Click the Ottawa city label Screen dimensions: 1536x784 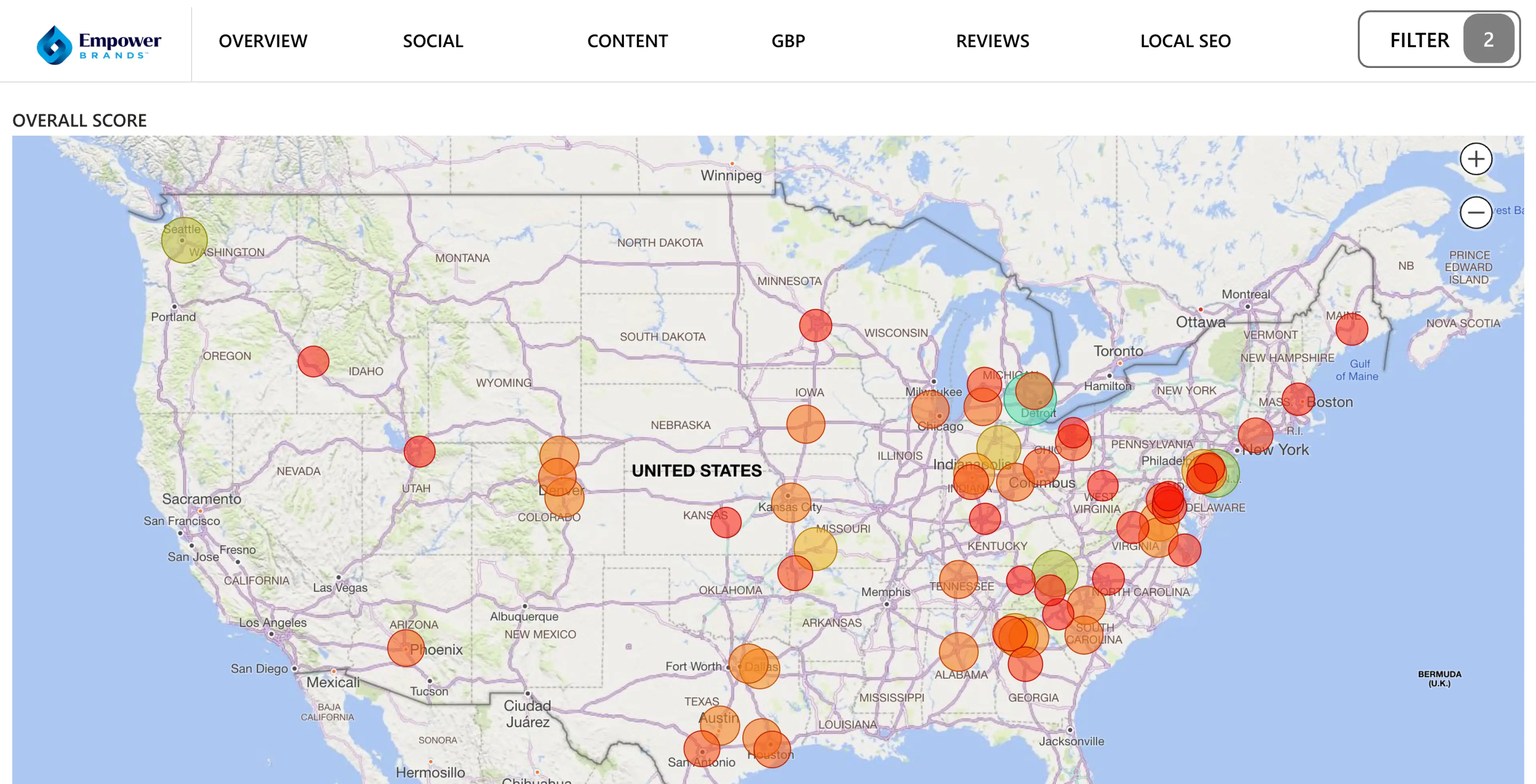[x=1200, y=322]
